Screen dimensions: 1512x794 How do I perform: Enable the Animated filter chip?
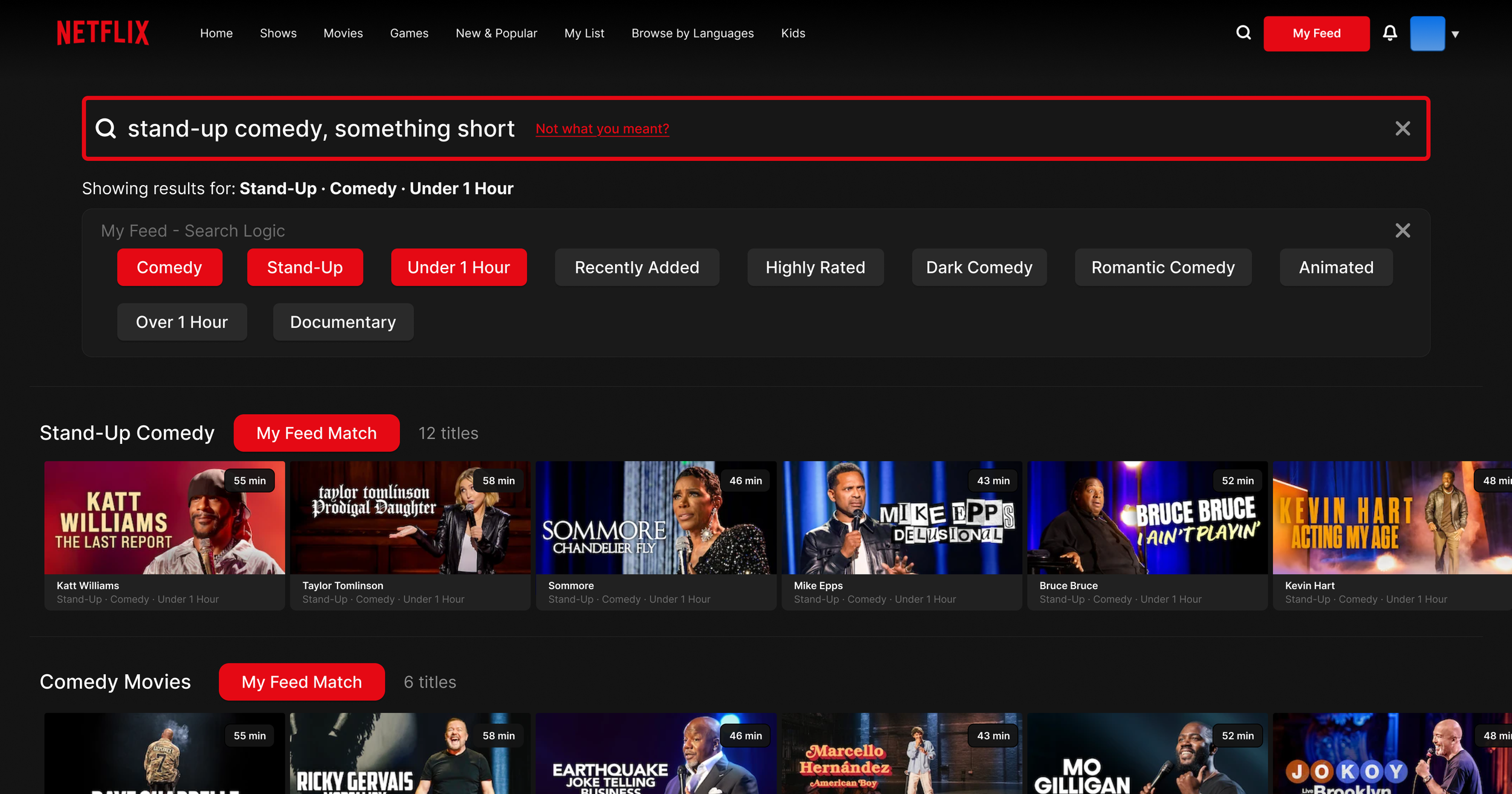pos(1336,267)
